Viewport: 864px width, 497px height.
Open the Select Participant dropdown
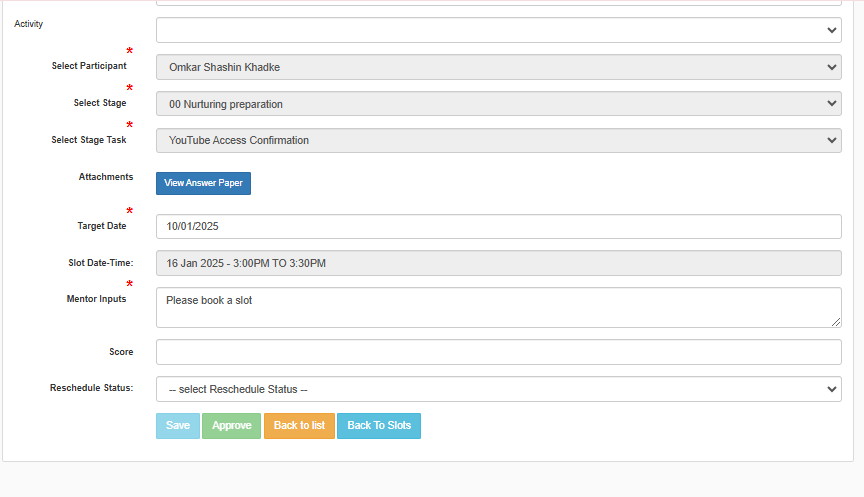[498, 67]
